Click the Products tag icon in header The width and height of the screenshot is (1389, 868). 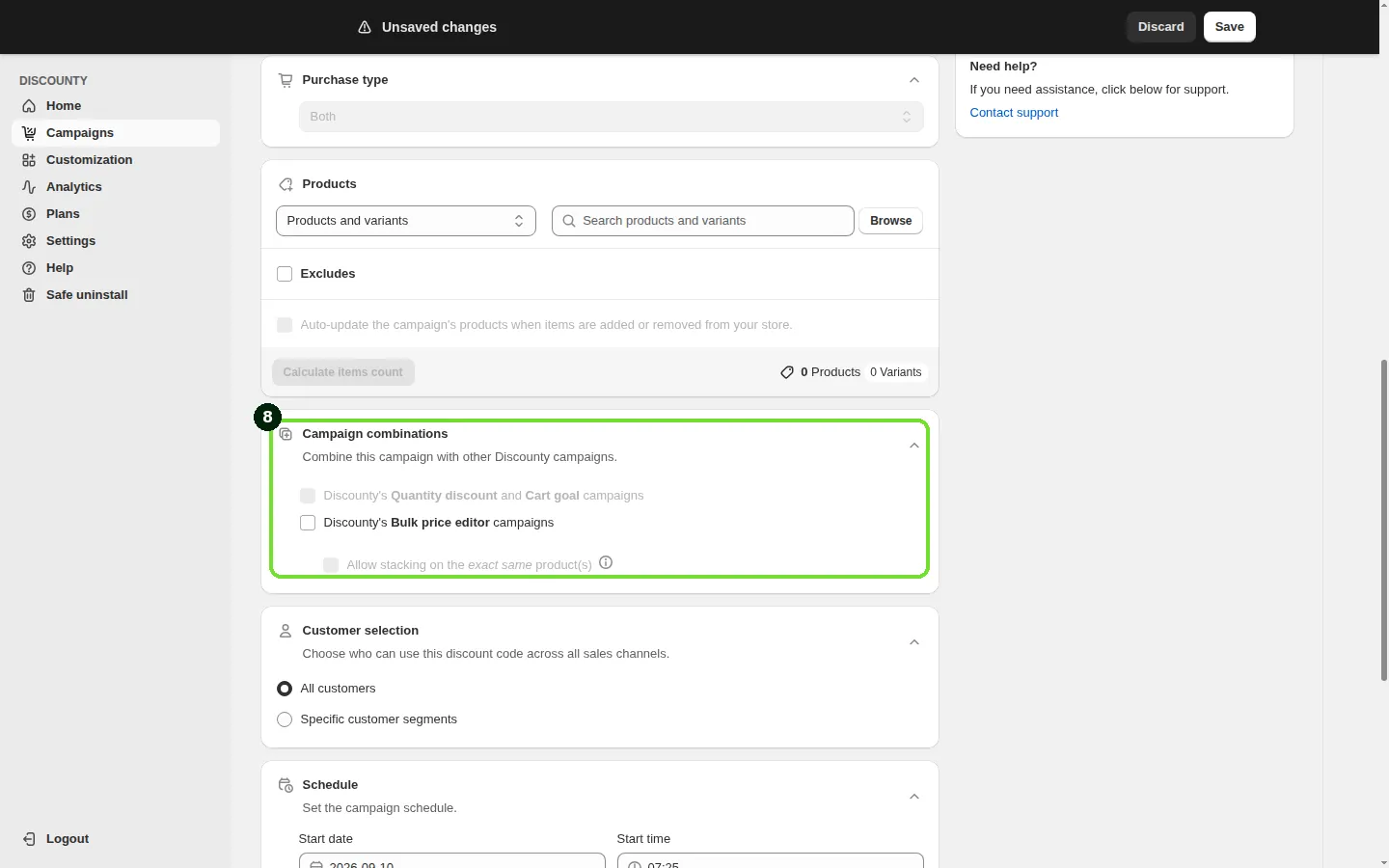pos(286,184)
